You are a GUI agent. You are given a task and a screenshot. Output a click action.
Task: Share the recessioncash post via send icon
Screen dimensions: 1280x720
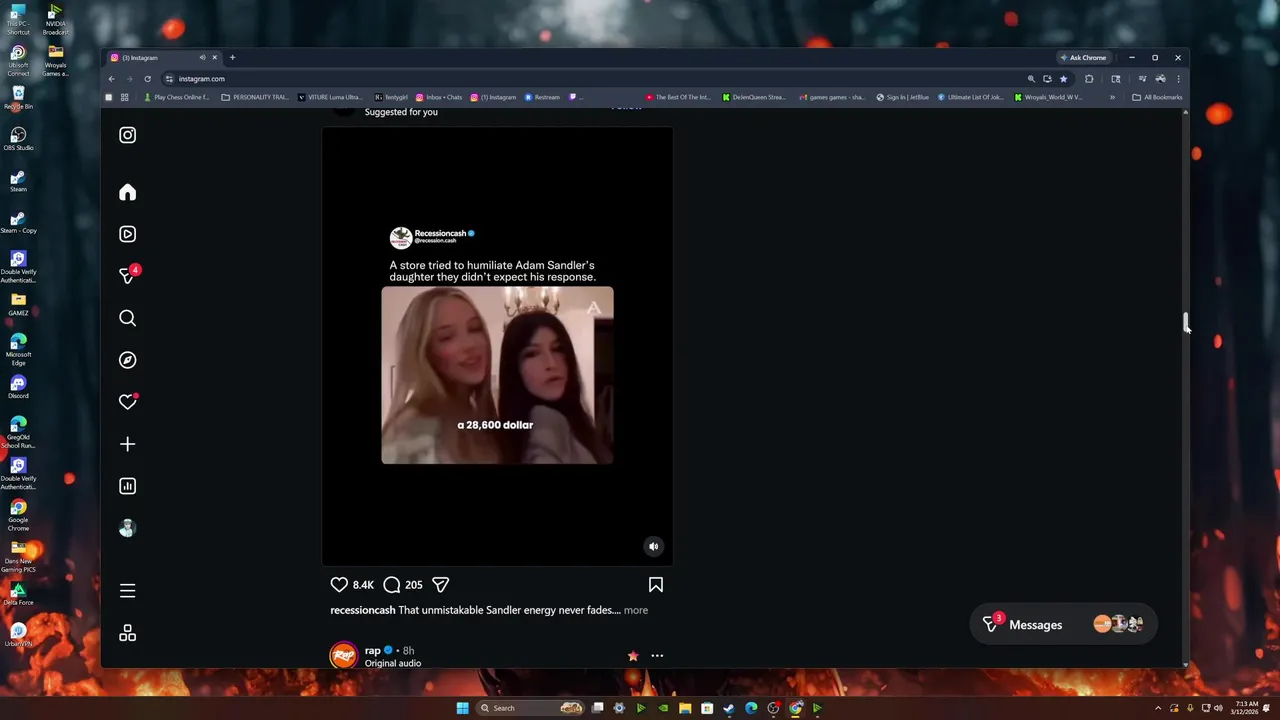tap(441, 585)
